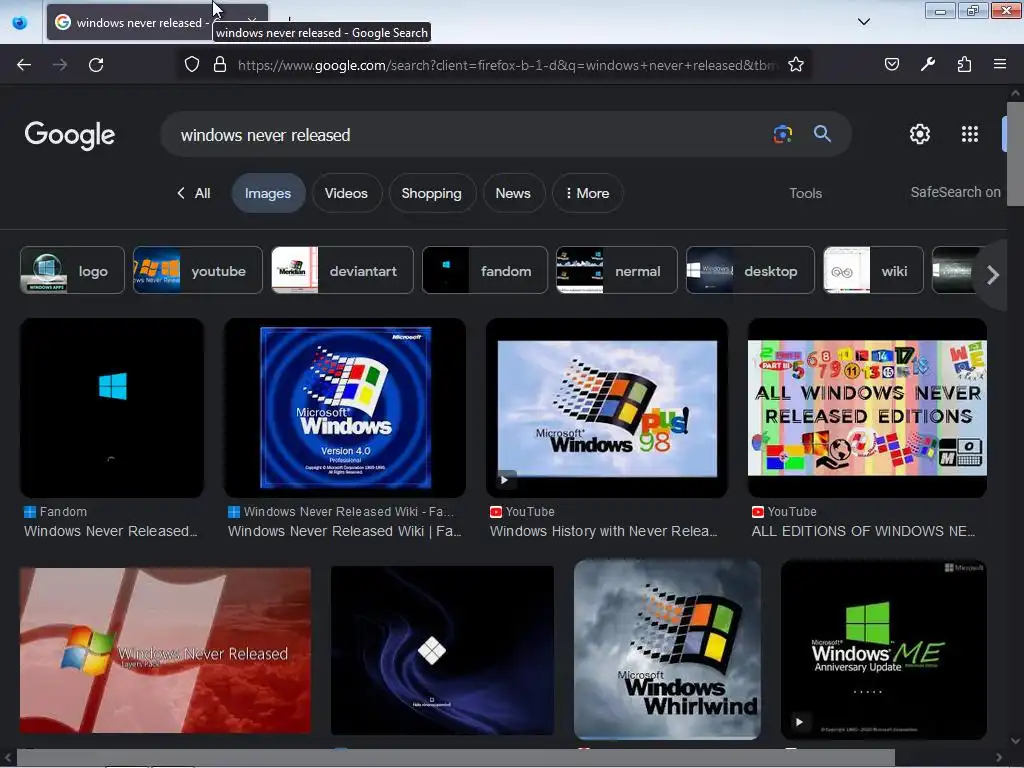1024x768 pixels.
Task: Show next suggestion chips arrow
Action: (x=993, y=275)
